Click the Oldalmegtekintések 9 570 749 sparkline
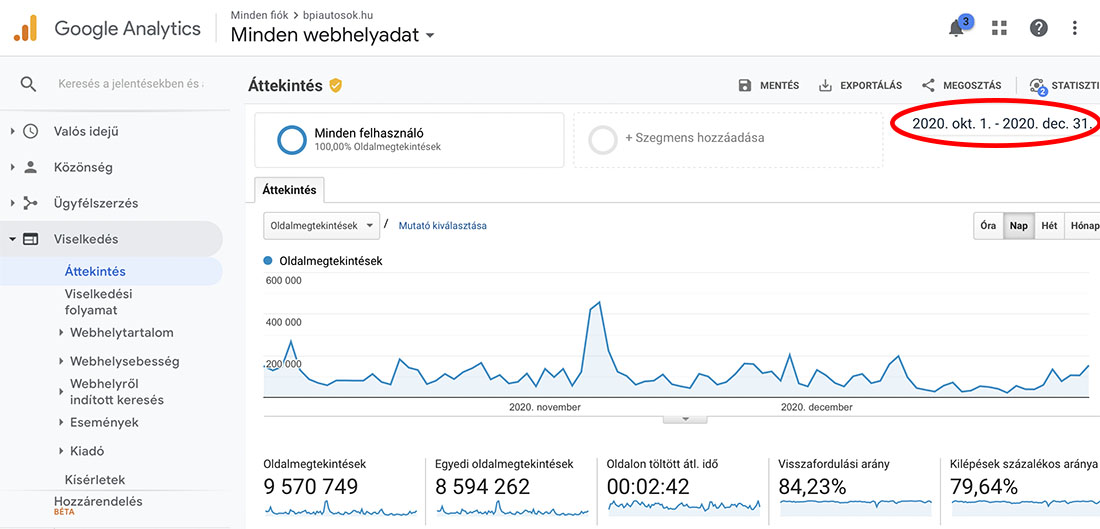 pos(341,509)
